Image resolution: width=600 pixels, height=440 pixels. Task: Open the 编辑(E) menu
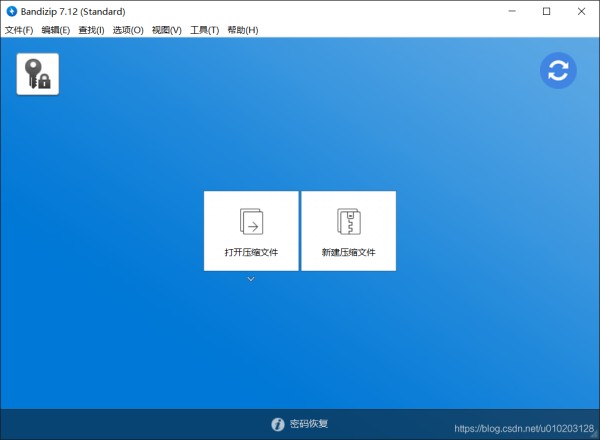coord(56,30)
